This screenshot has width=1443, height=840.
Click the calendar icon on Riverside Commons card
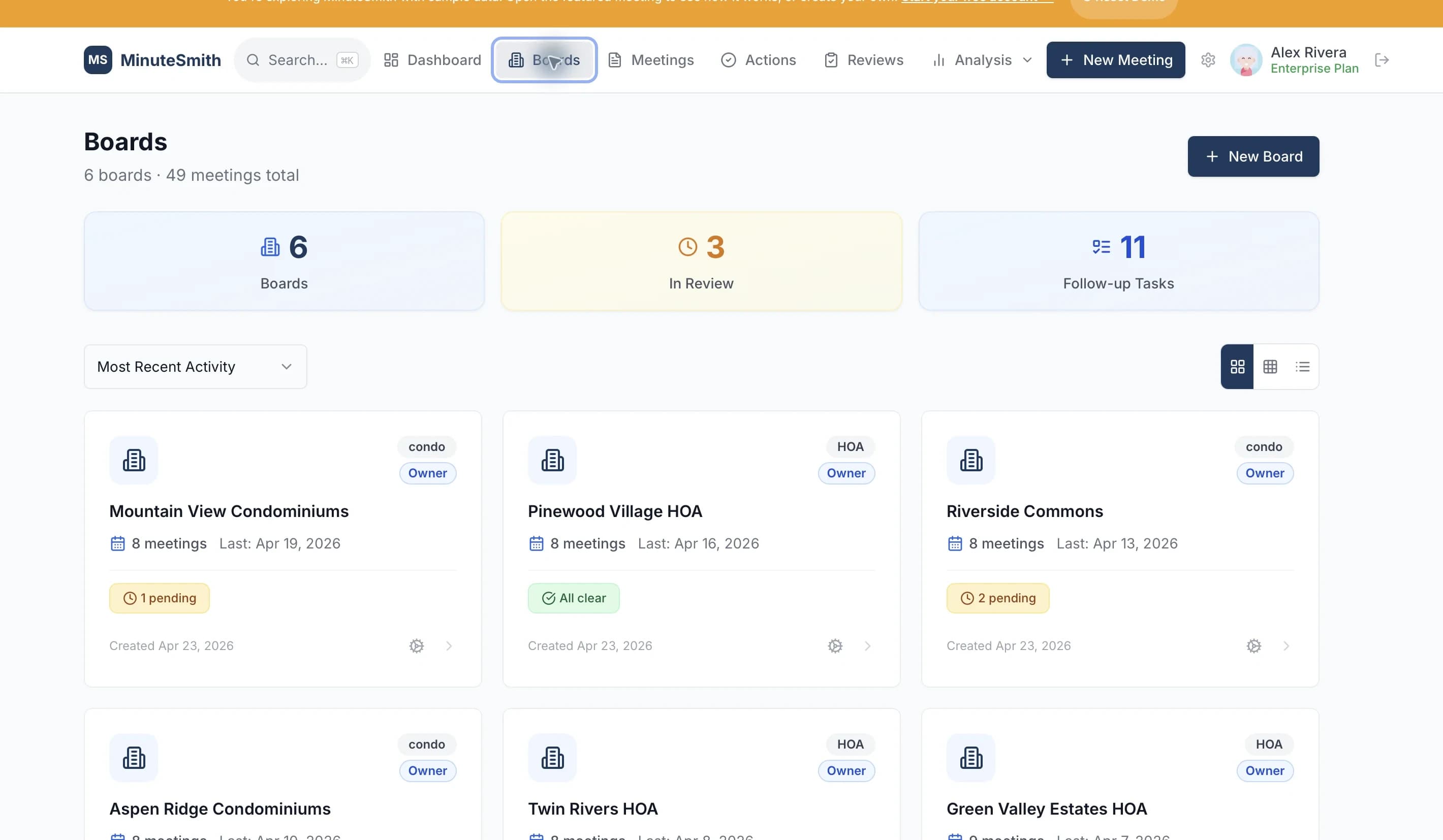point(955,543)
